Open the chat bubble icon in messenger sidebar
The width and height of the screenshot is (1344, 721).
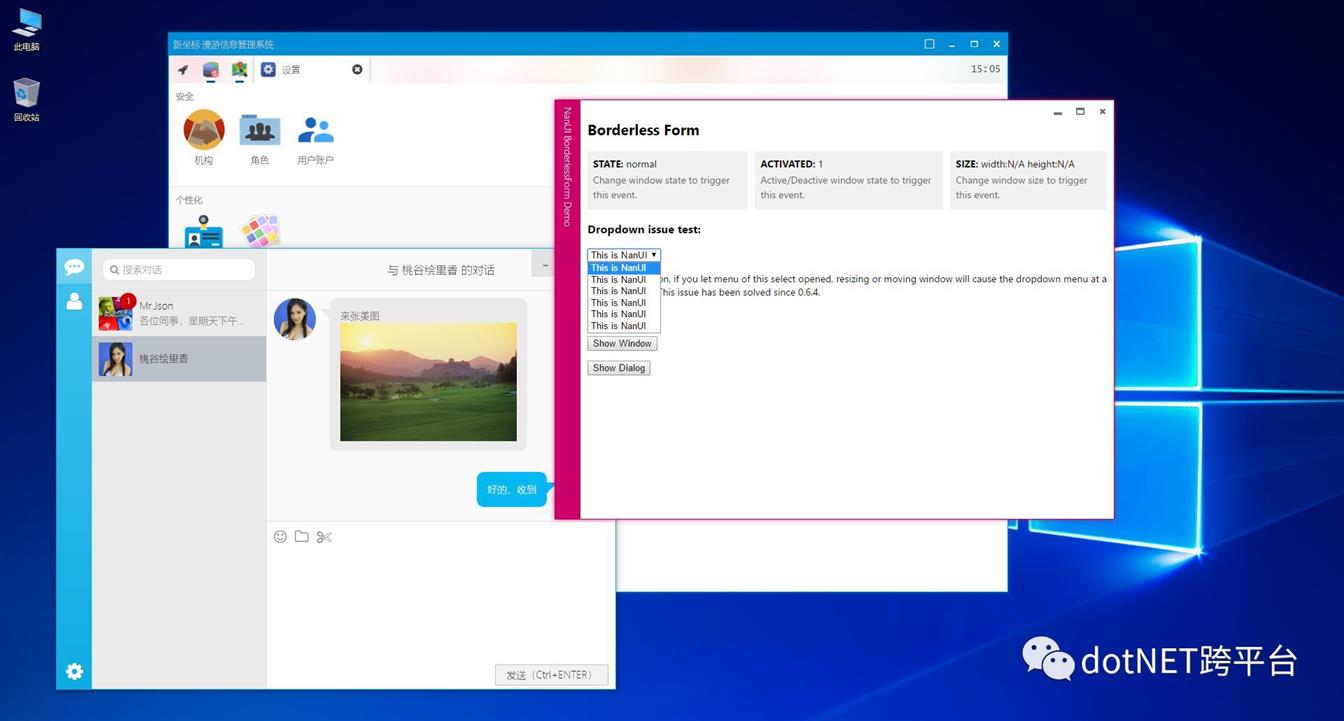(x=74, y=267)
